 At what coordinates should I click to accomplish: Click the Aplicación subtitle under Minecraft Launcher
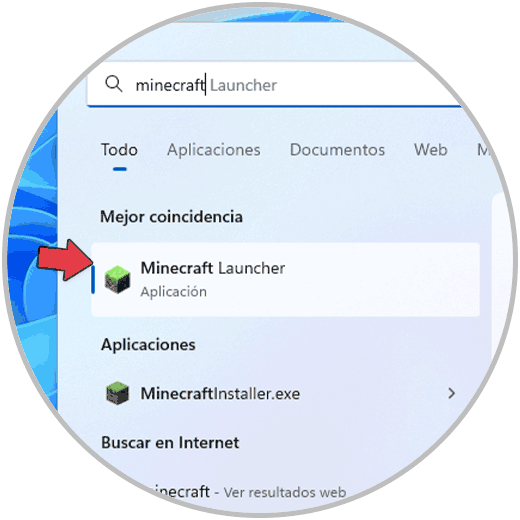[173, 292]
